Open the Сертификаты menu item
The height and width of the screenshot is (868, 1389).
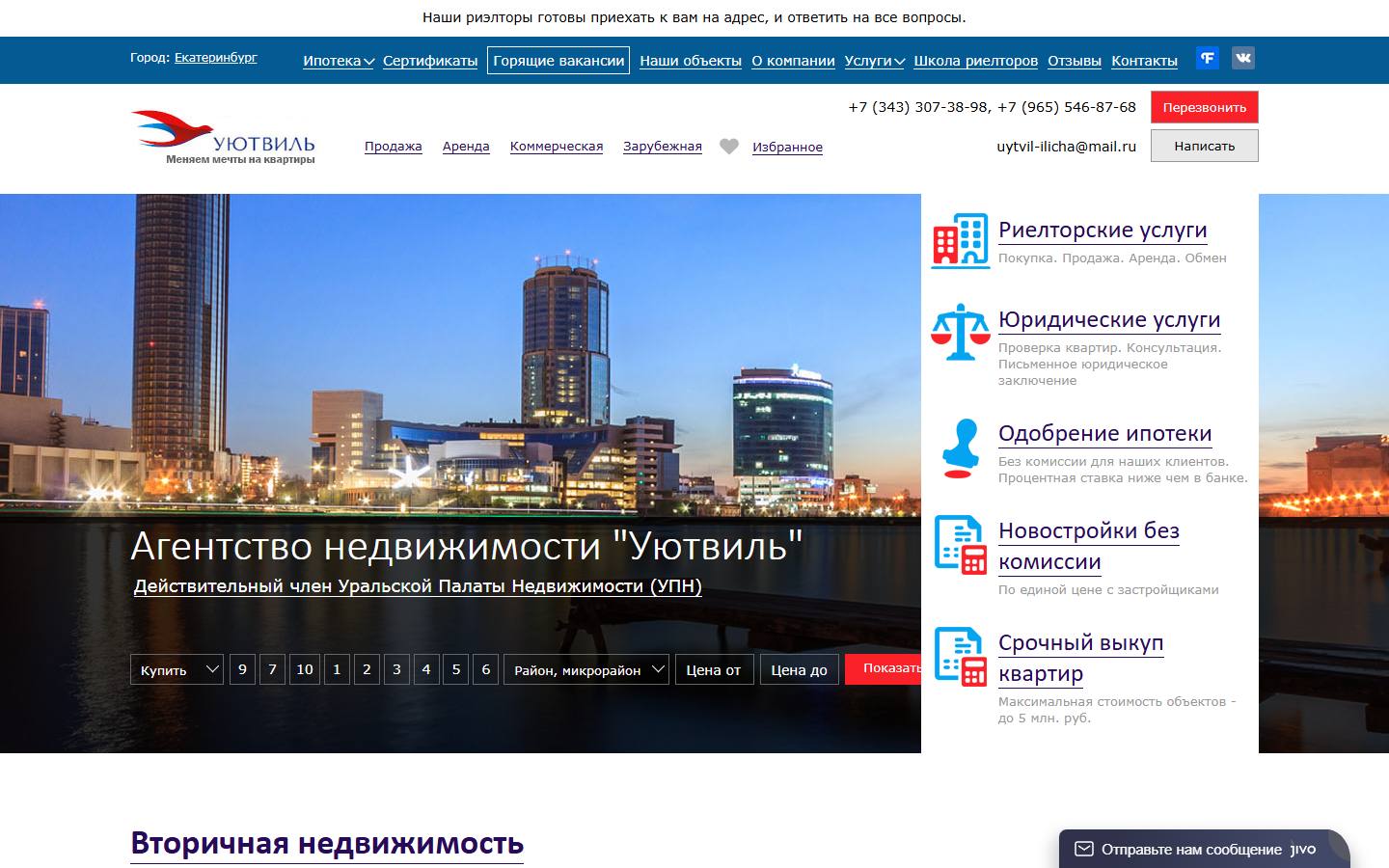click(x=430, y=61)
